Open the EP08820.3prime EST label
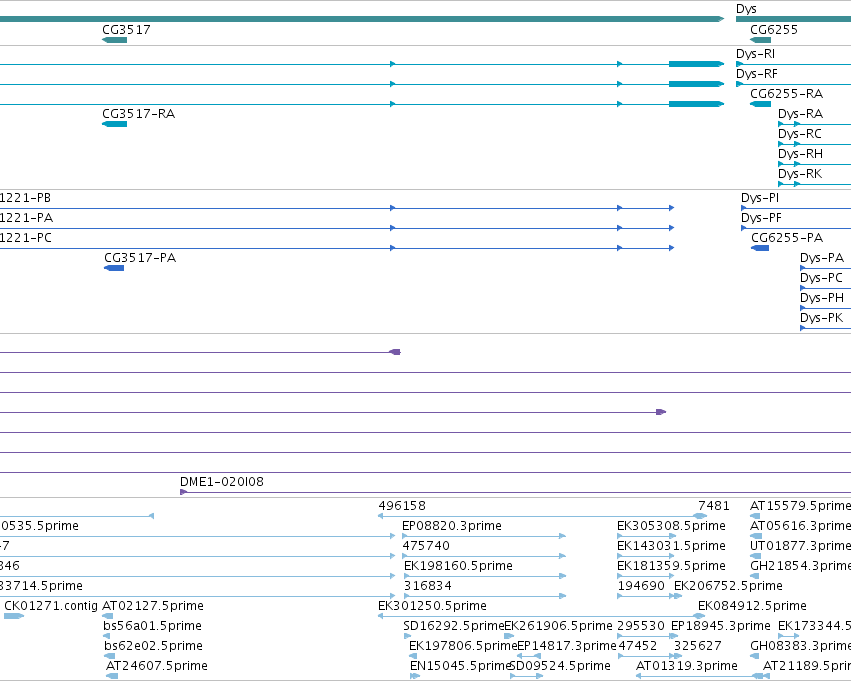The height and width of the screenshot is (681, 851). pyautogui.click(x=452, y=526)
